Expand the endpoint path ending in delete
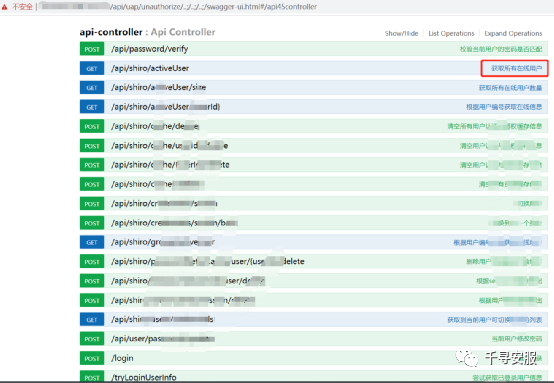This screenshot has height=383, width=554. 208,261
